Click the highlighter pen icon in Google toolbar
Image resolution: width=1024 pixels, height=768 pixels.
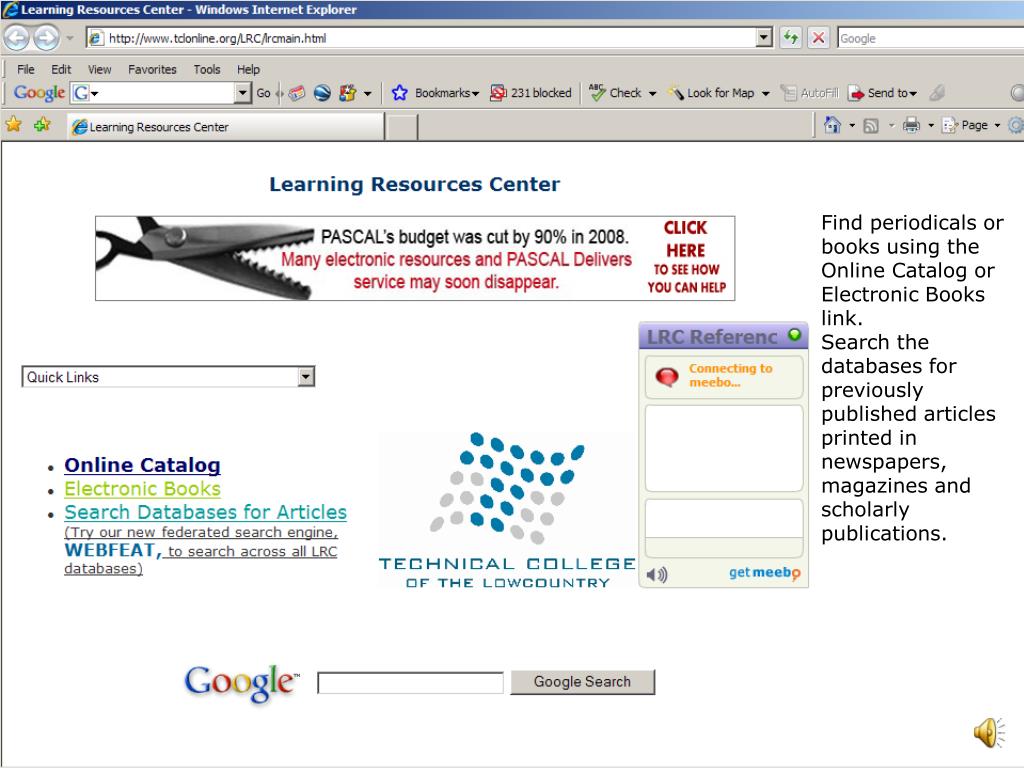[x=937, y=93]
